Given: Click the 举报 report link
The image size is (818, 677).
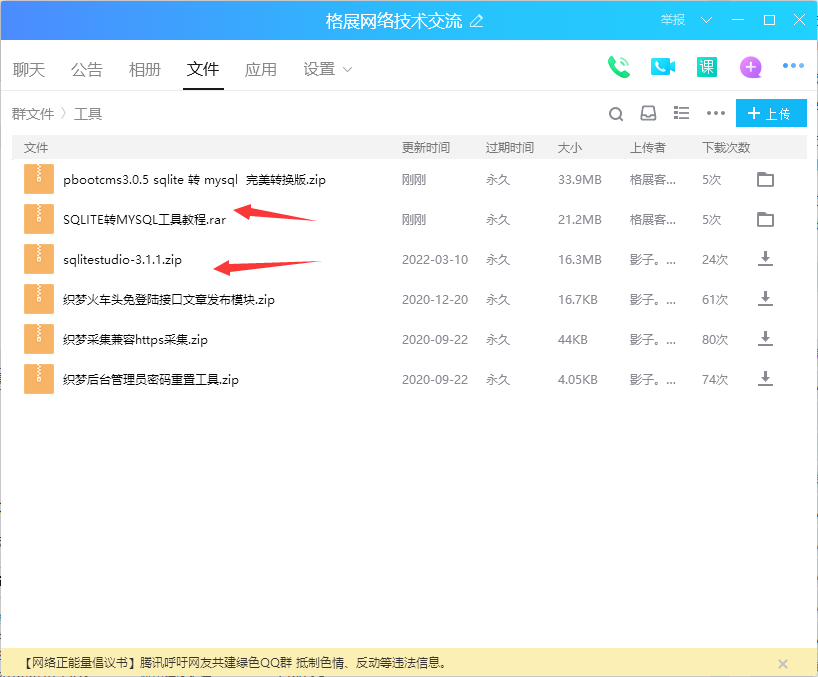Looking at the screenshot, I should tap(673, 20).
